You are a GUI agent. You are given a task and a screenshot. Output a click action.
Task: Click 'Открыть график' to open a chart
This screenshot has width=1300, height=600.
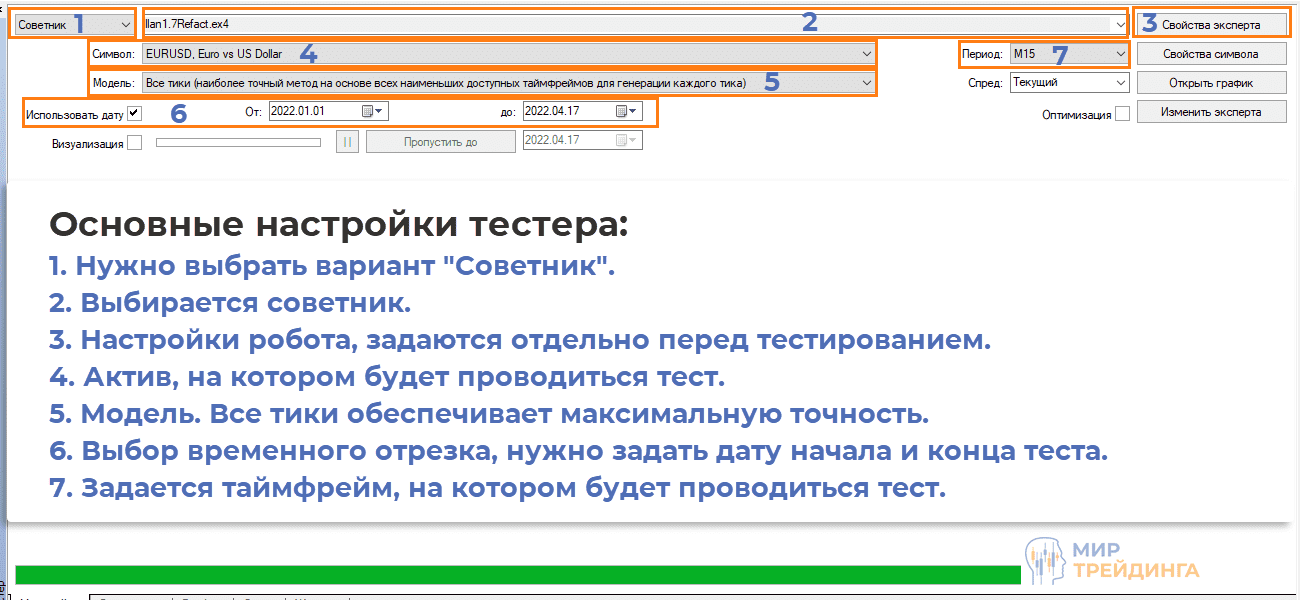1212,83
